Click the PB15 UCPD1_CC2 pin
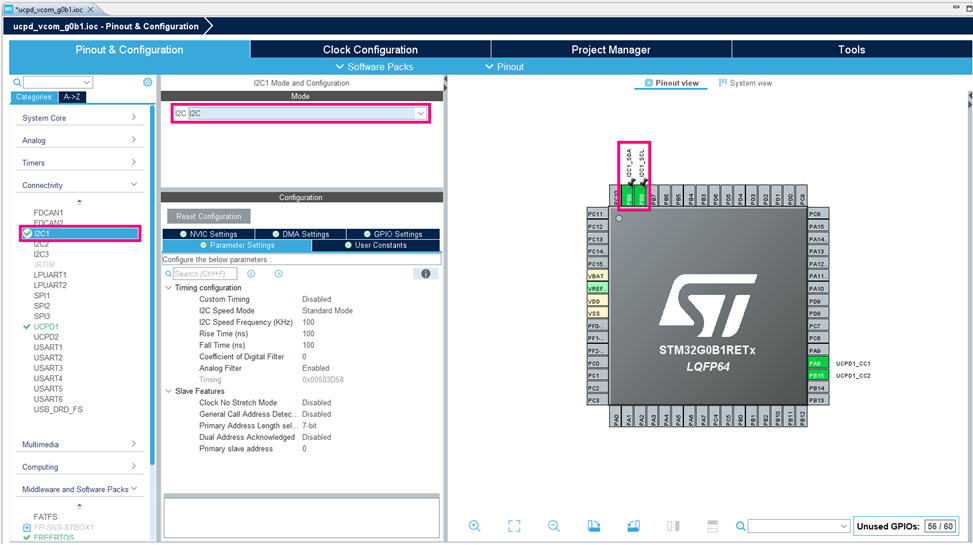Image resolution: width=973 pixels, height=545 pixels. click(818, 376)
